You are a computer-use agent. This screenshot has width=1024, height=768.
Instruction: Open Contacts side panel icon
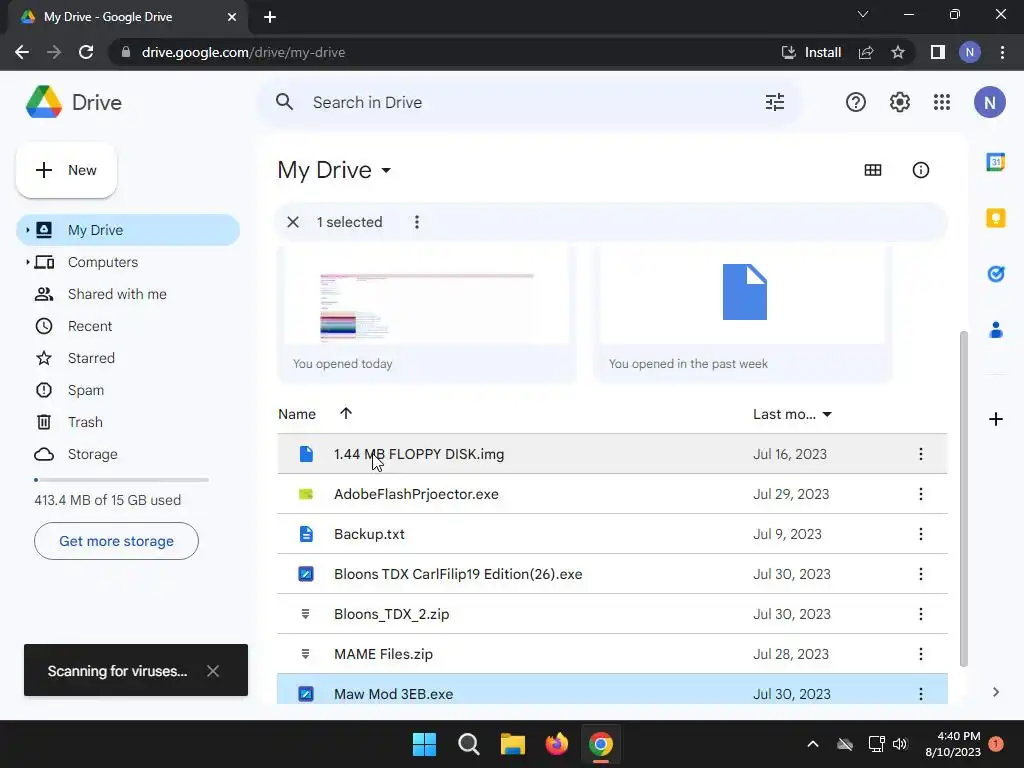[995, 330]
